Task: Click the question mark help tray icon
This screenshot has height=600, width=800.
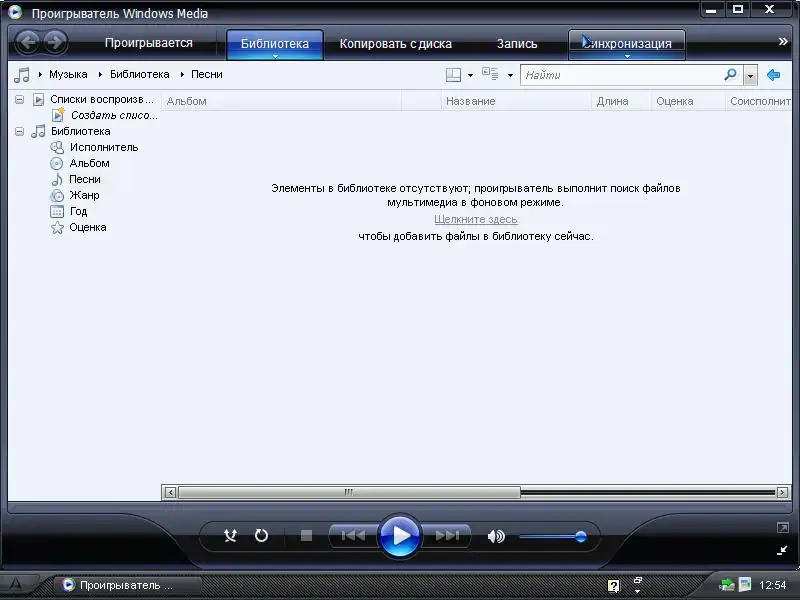Action: pyautogui.click(x=614, y=586)
